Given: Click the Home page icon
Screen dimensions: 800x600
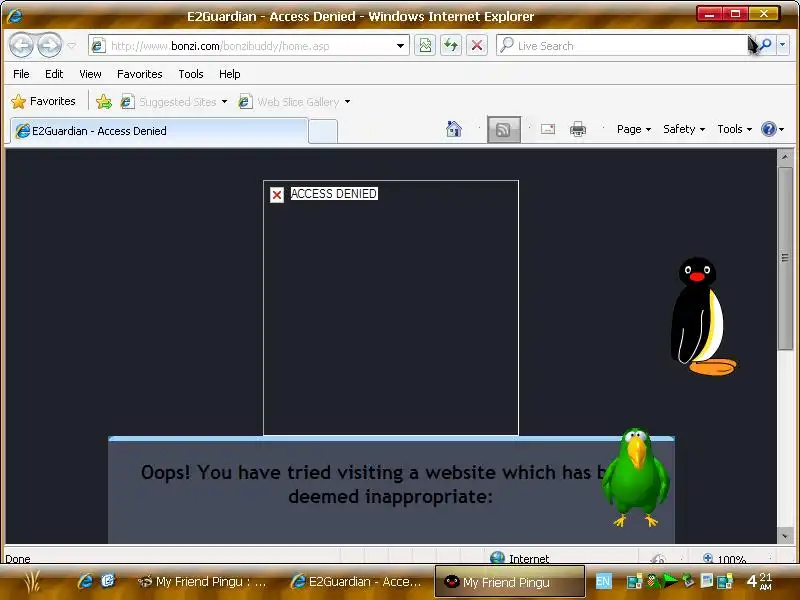Looking at the screenshot, I should [x=454, y=129].
